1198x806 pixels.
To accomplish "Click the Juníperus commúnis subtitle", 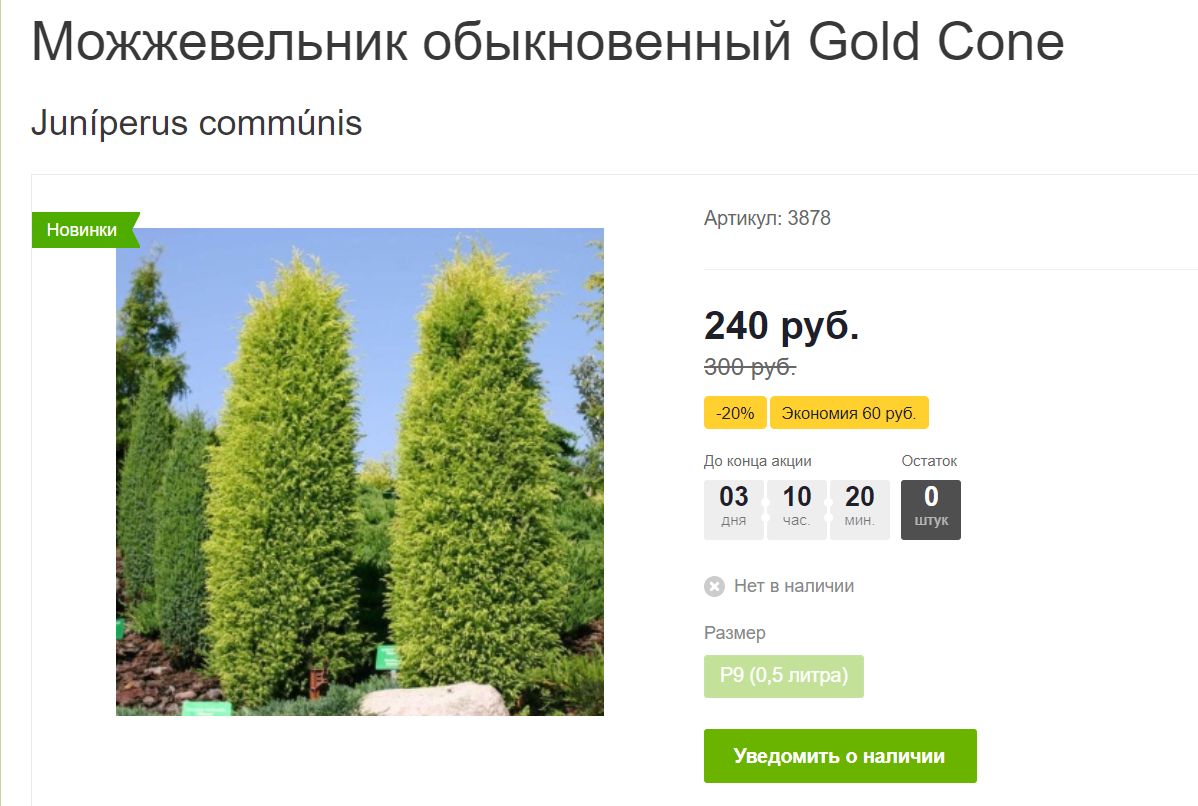I will (196, 123).
